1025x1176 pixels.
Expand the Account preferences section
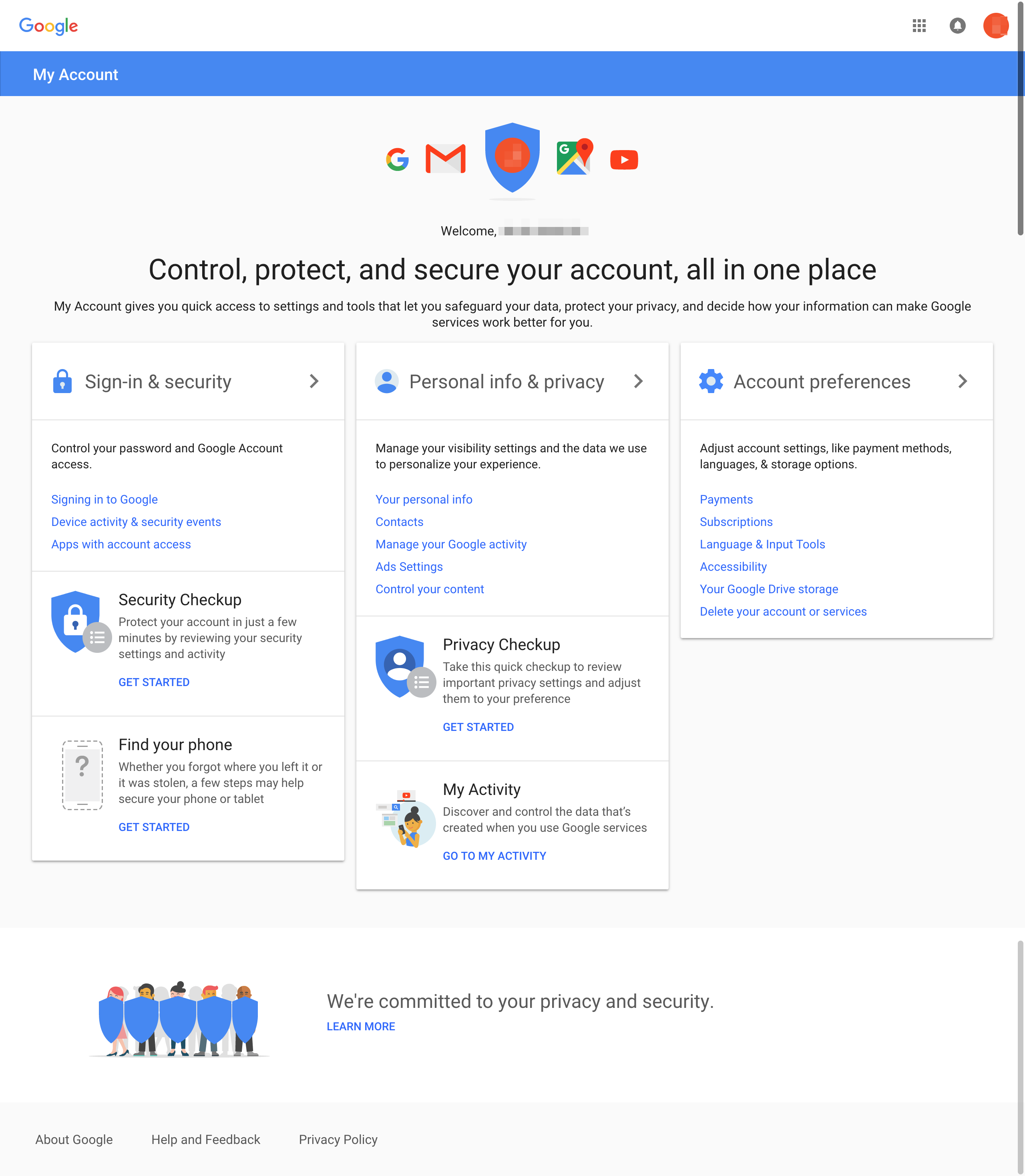[x=963, y=381]
